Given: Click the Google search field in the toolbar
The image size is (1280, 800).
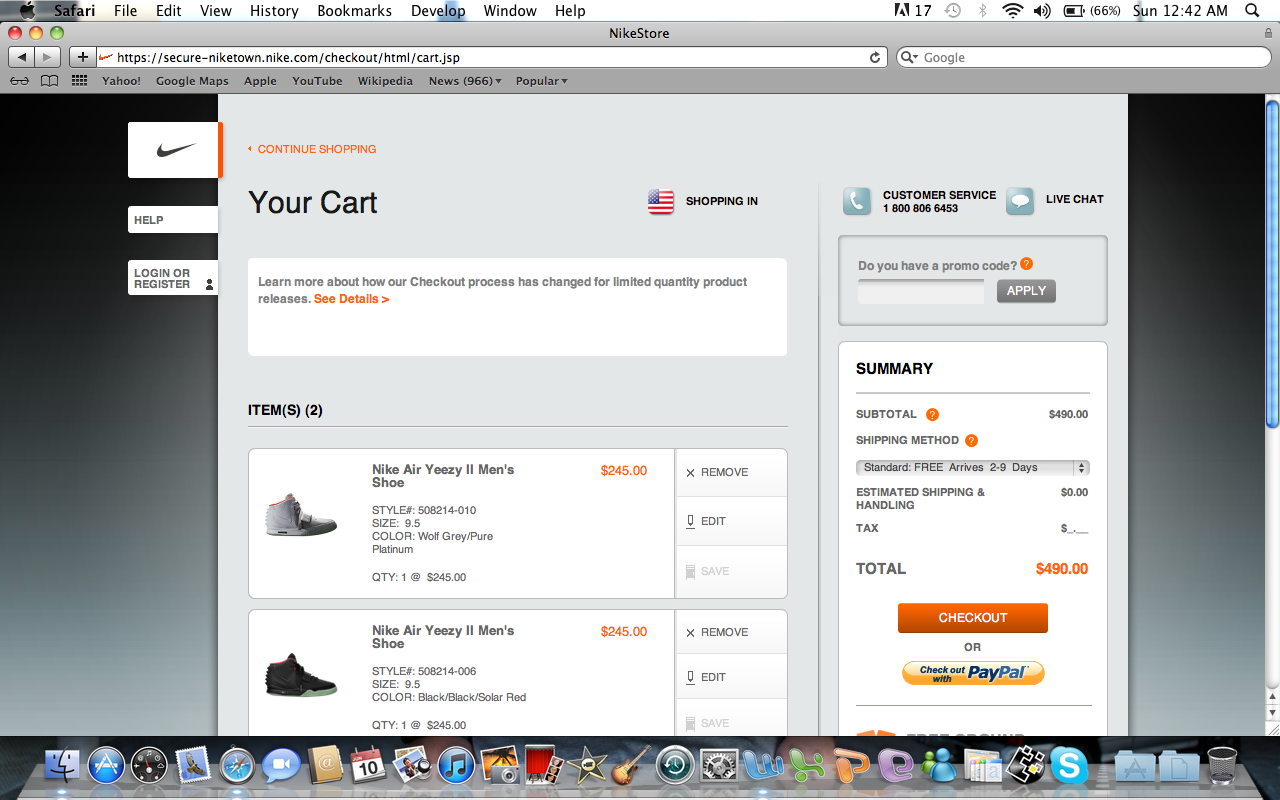Looking at the screenshot, I should 1082,58.
